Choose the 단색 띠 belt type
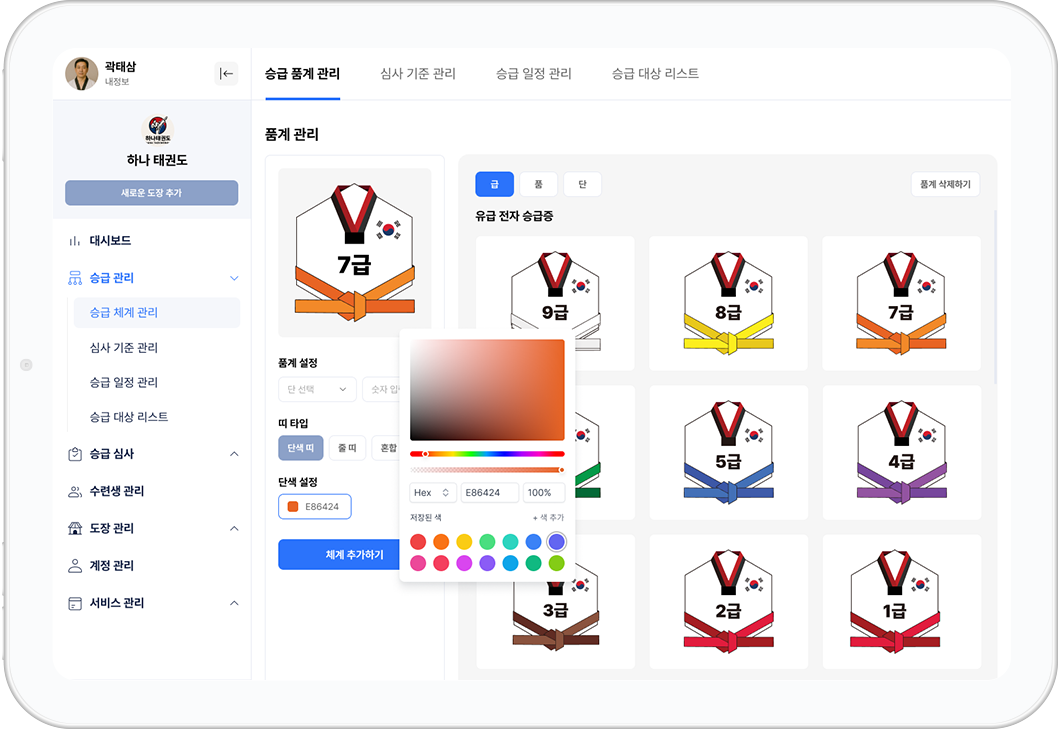The height and width of the screenshot is (730, 1058). (301, 448)
